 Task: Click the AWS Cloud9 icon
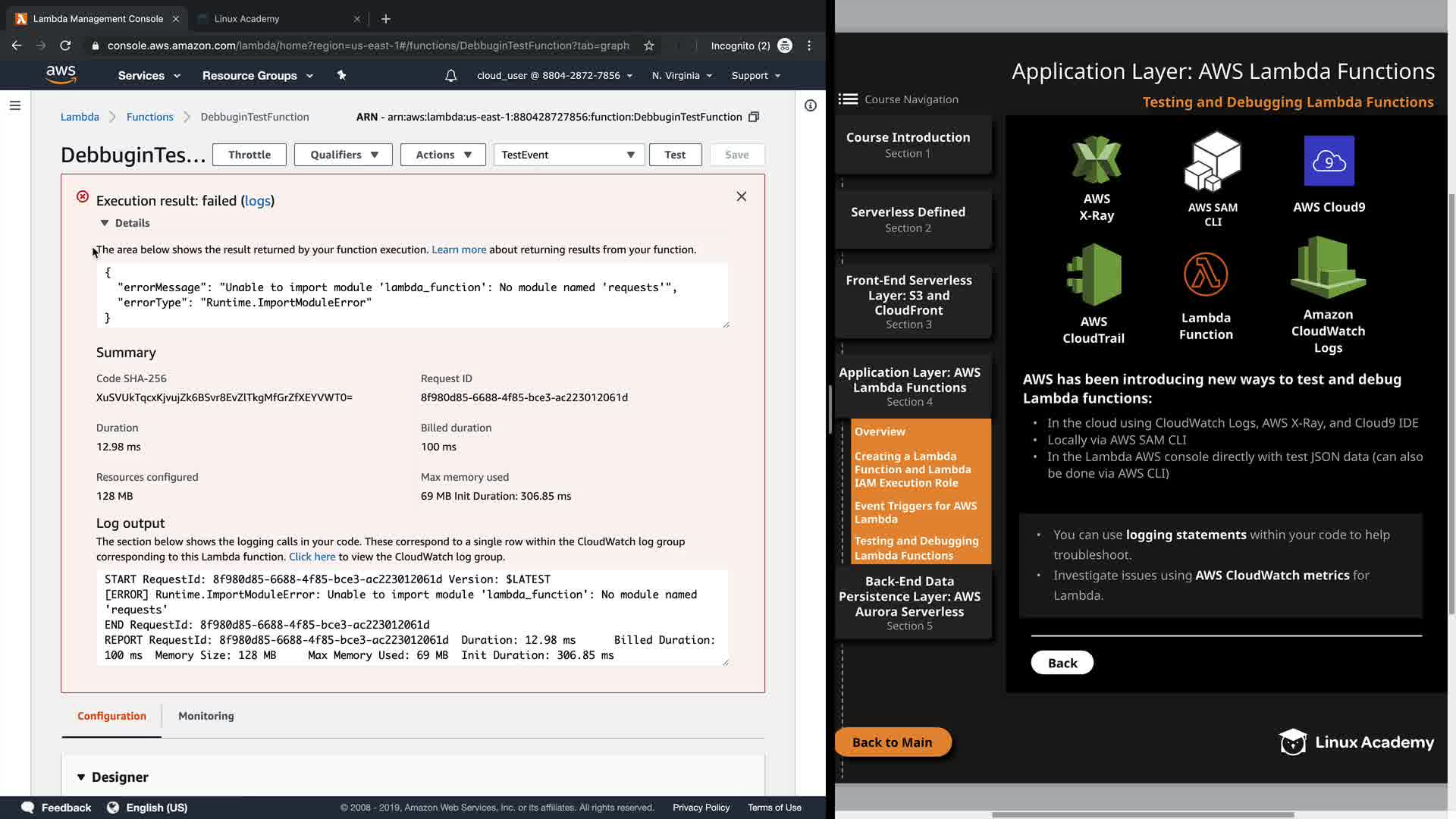1329,161
